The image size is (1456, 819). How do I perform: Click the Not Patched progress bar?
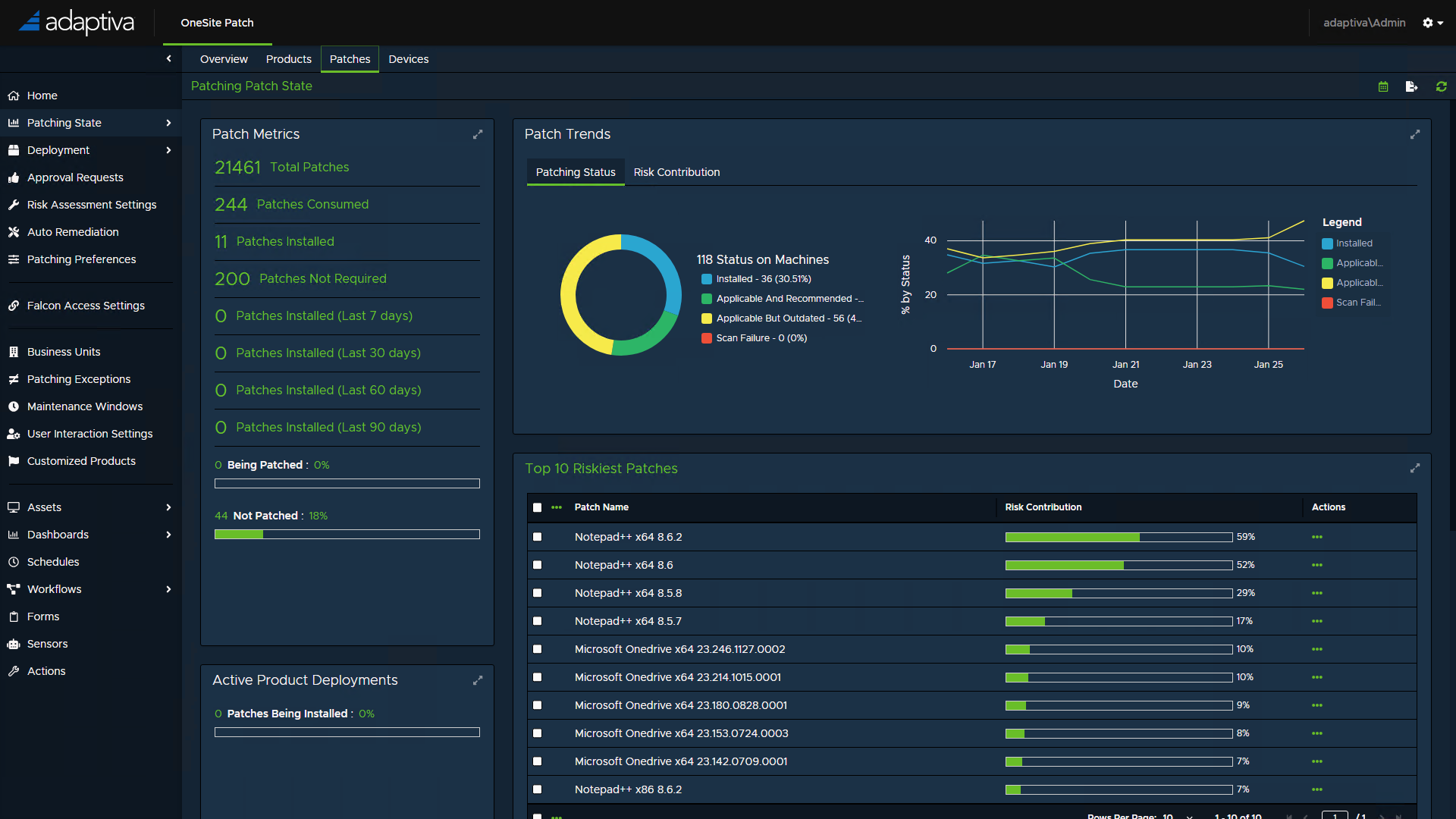tap(347, 535)
